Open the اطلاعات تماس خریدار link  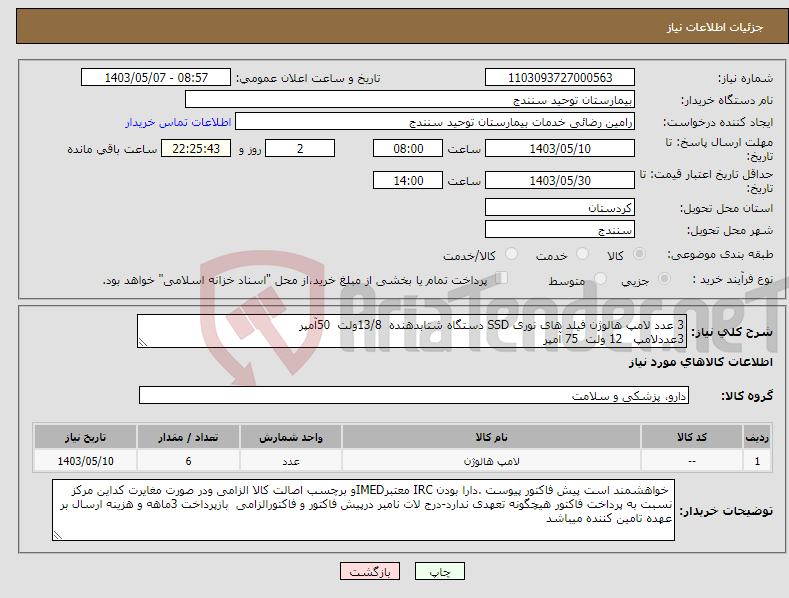(178, 122)
